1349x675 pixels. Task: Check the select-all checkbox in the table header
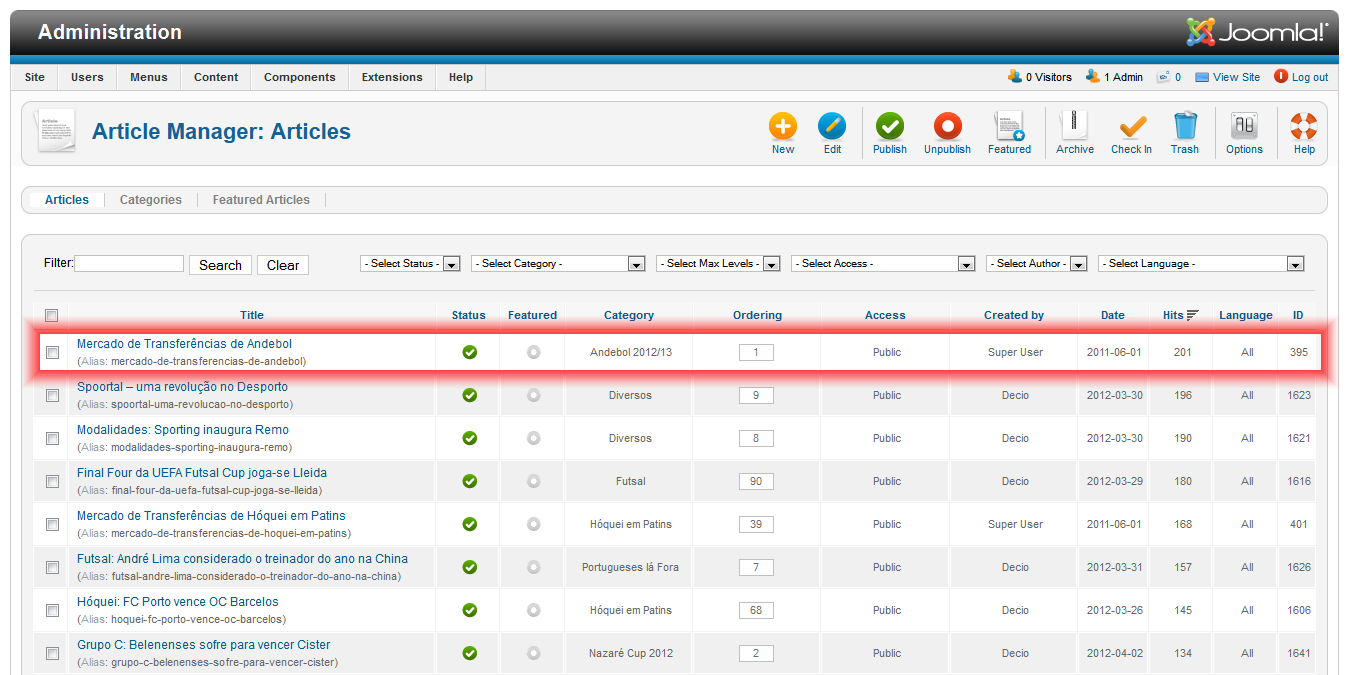[52, 315]
